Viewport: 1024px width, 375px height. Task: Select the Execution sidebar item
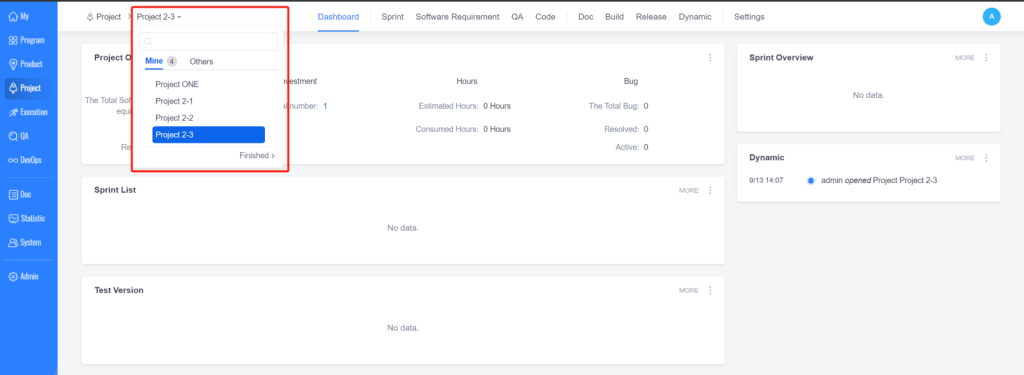click(29, 112)
